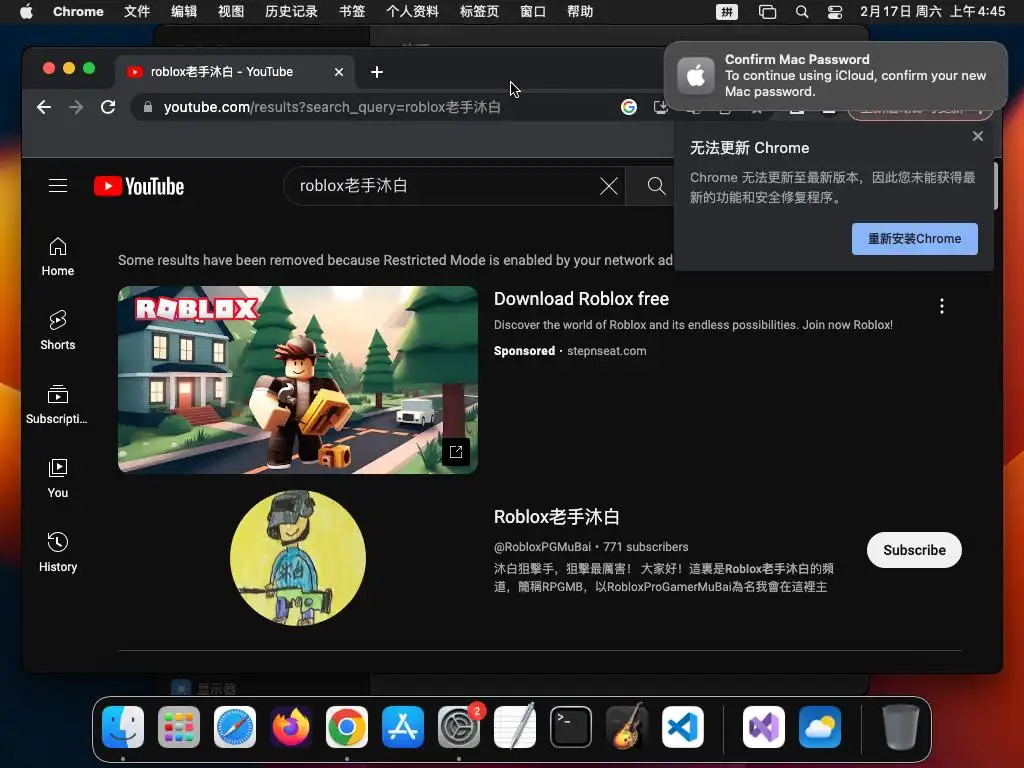Open the Roblox老手沐白 channel name link

click(556, 517)
